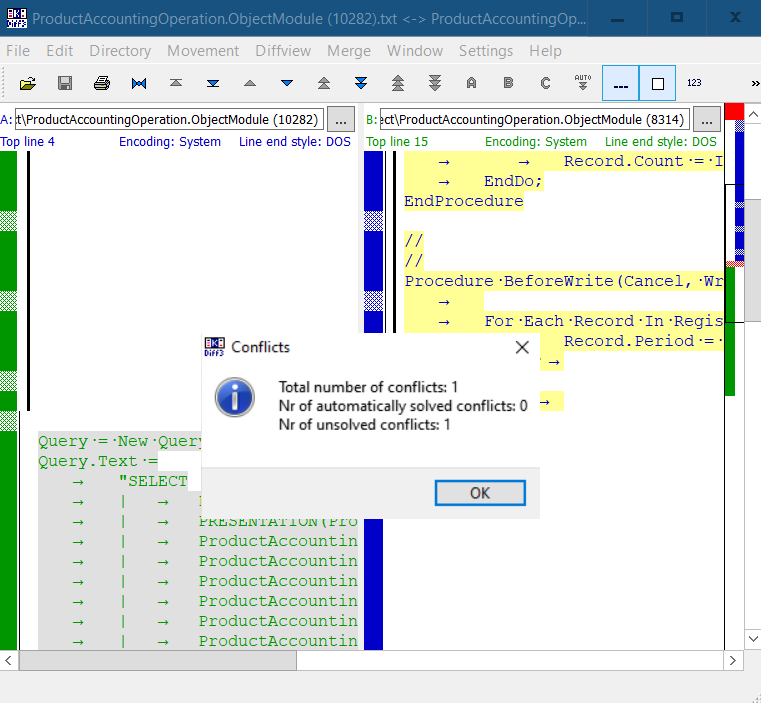Select lines from C icon
Viewport: 761px width, 703px height.
[545, 84]
